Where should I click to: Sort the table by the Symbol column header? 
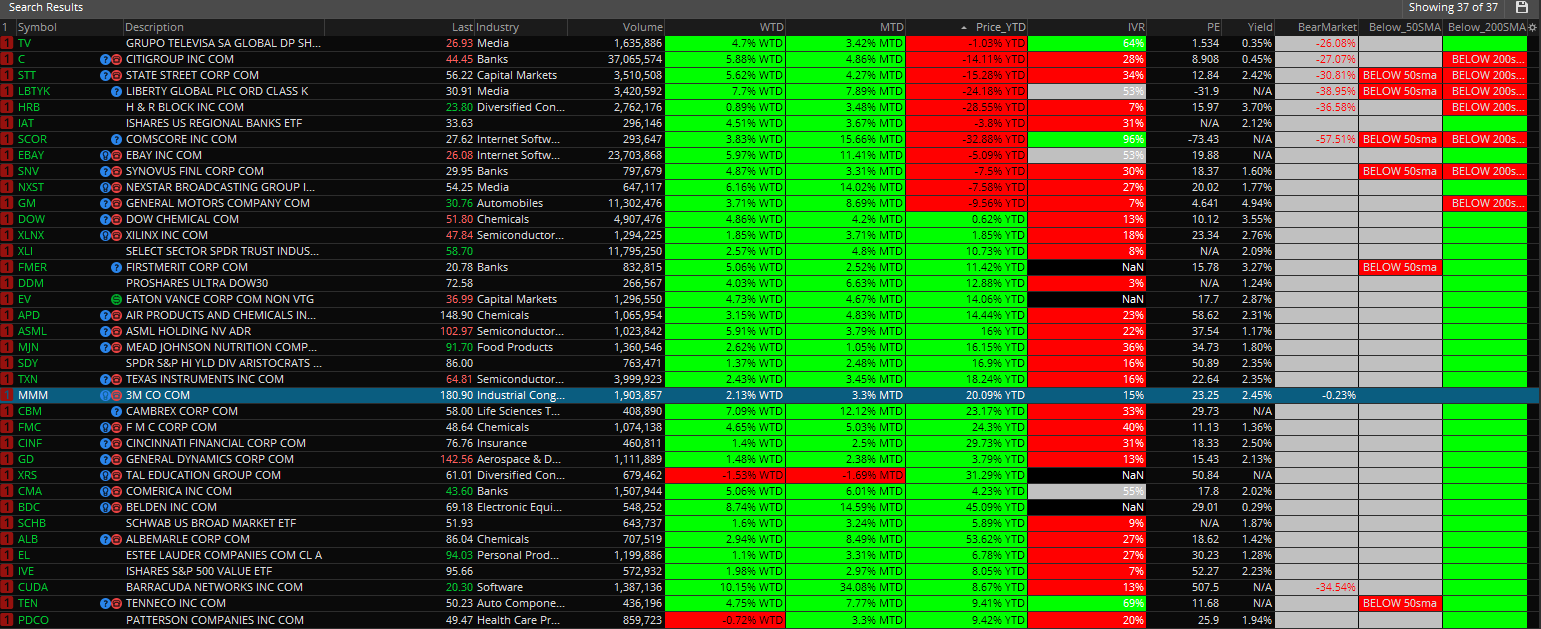(37, 27)
